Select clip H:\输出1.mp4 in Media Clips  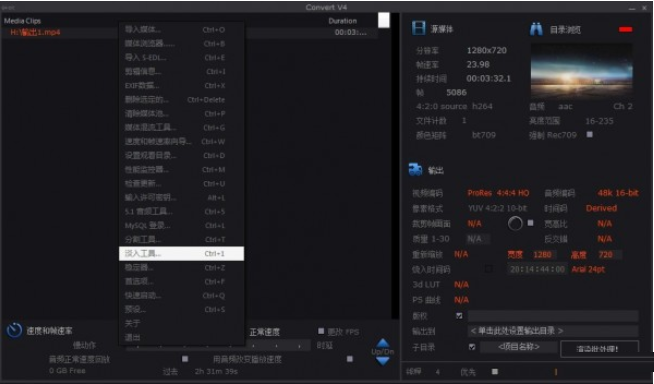click(x=35, y=32)
